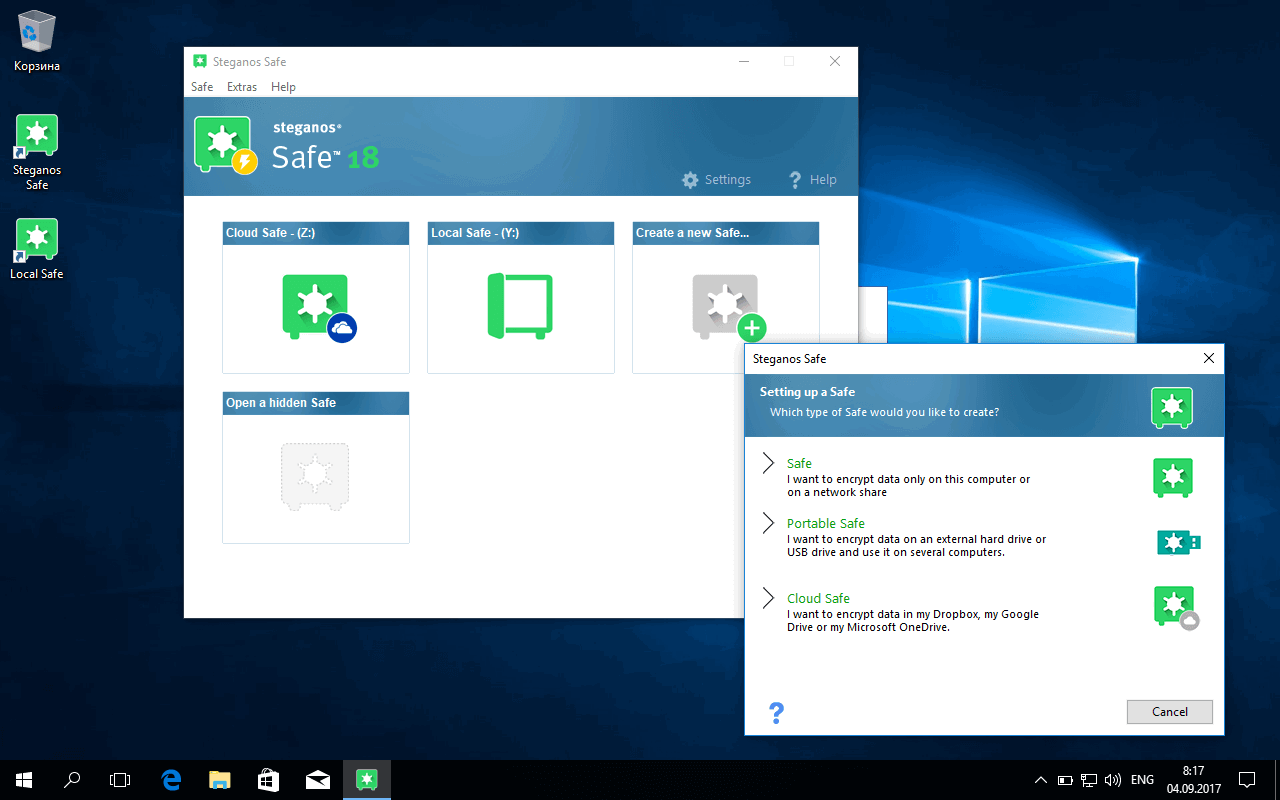Click the blue help question mark in dialog

[x=776, y=712]
